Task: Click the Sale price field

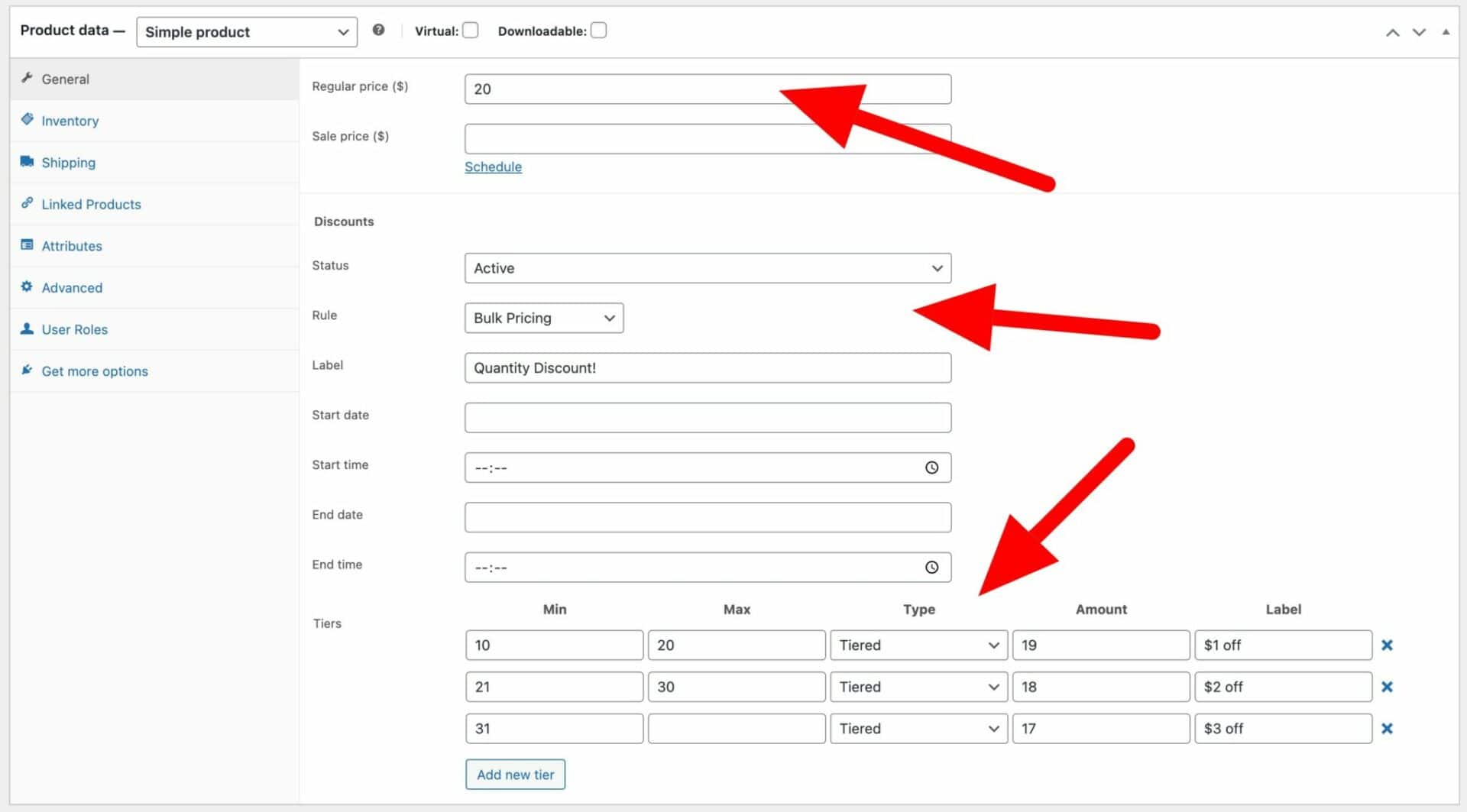Action: click(x=708, y=138)
